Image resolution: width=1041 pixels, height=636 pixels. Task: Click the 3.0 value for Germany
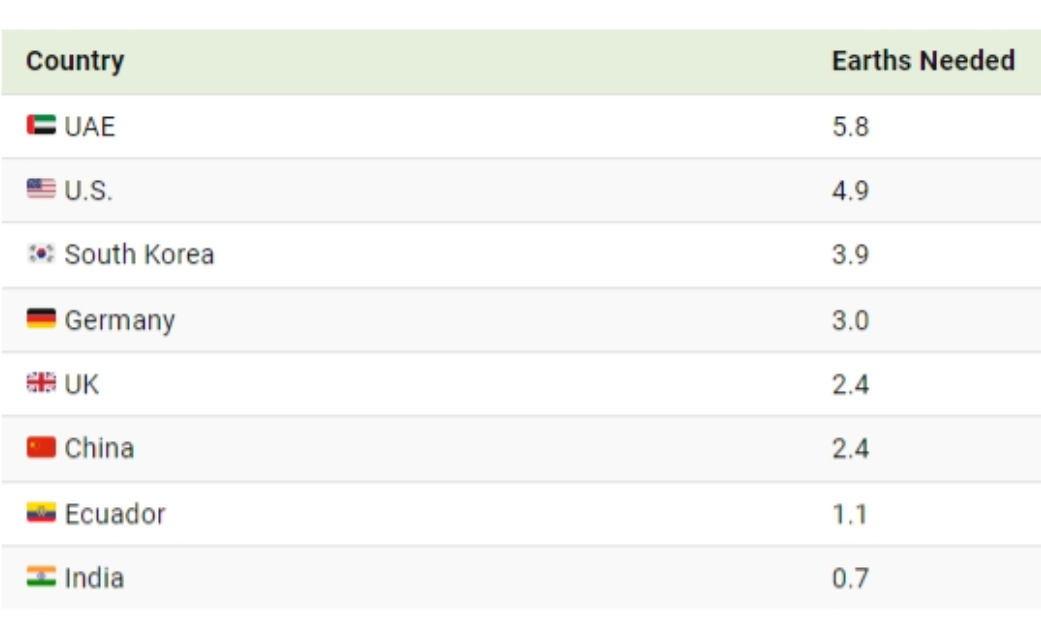[850, 320]
